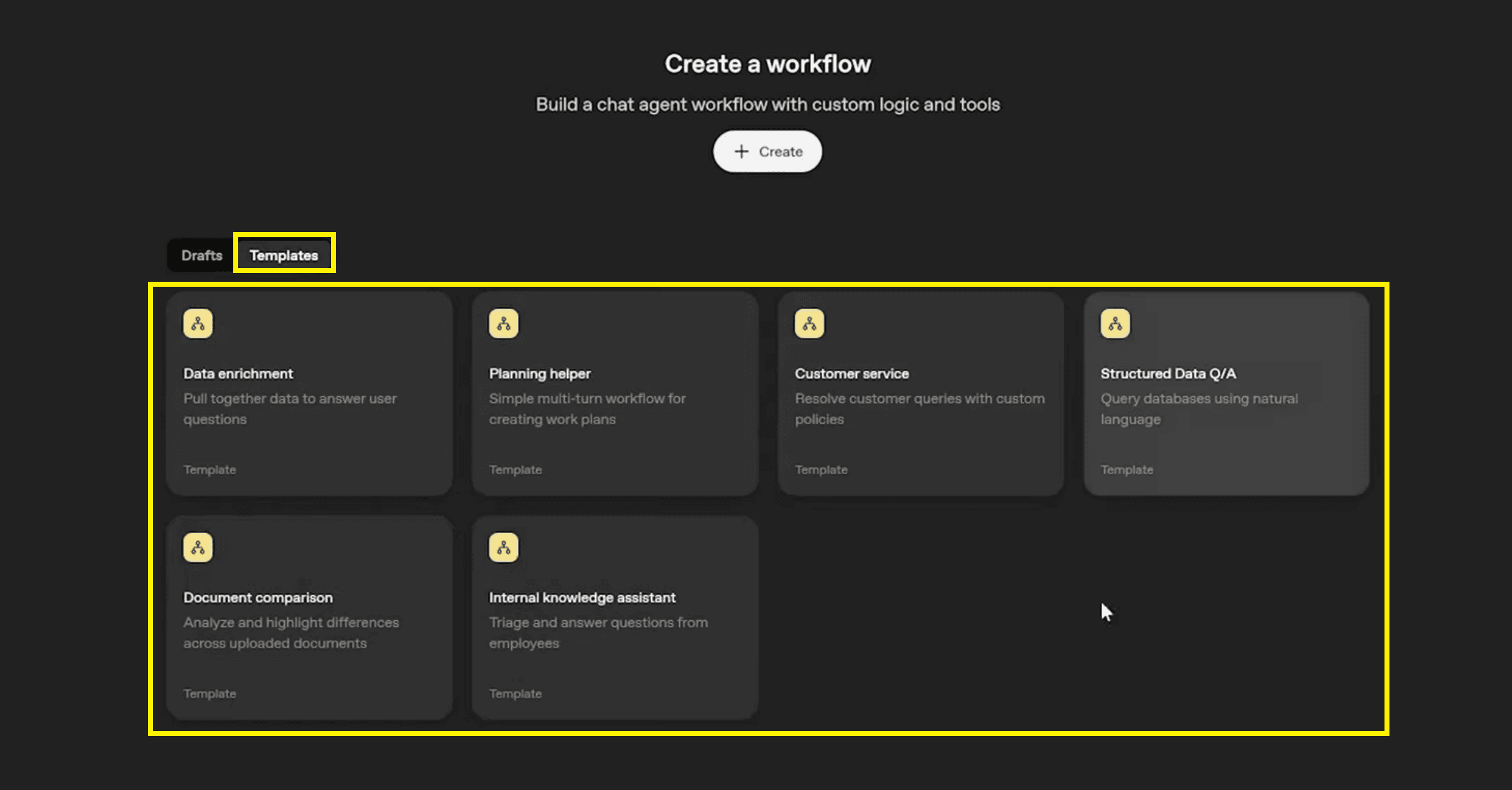The height and width of the screenshot is (790, 1512).
Task: Click the Structured Data Q/A workflow icon
Action: click(1115, 323)
